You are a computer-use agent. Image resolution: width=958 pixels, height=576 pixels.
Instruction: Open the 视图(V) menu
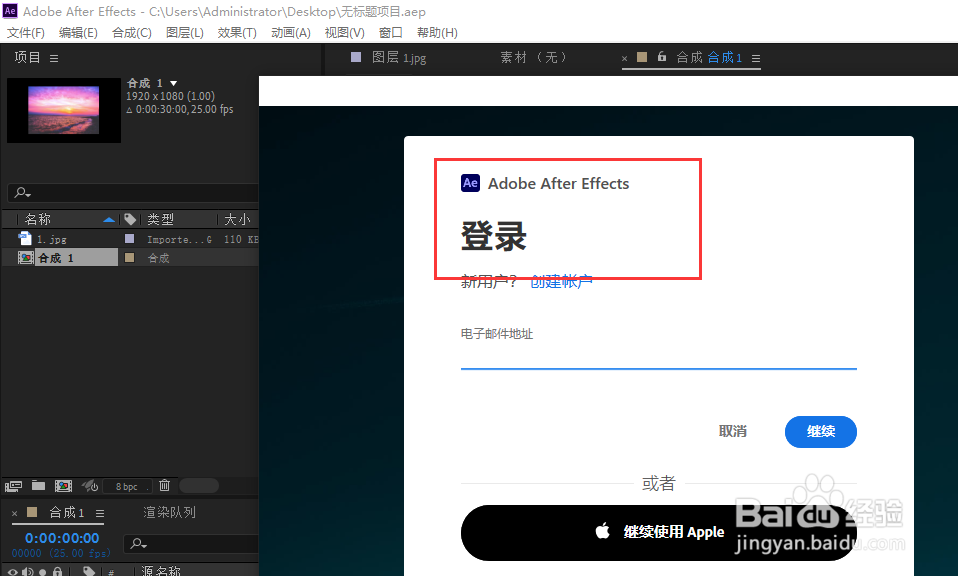(x=345, y=32)
